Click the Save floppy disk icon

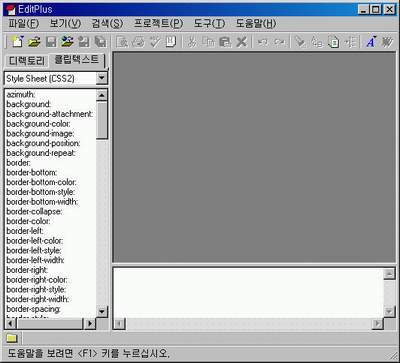tap(51, 42)
